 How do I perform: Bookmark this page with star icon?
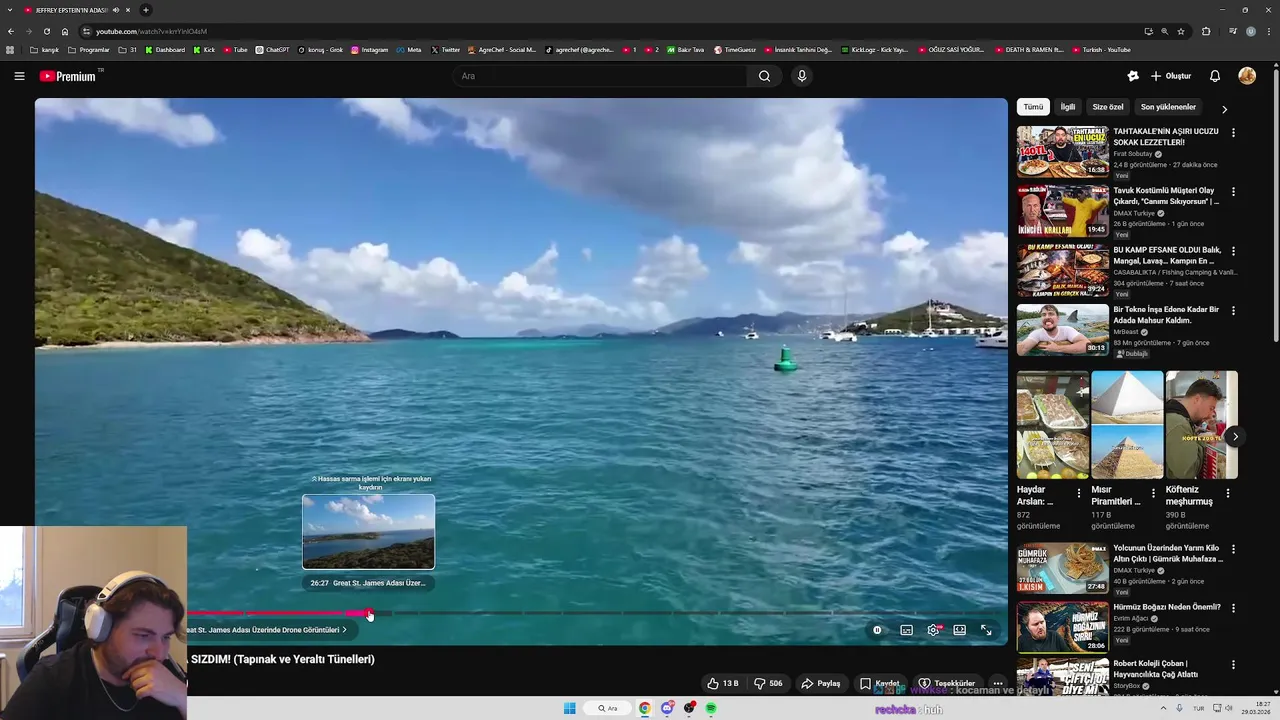[x=1181, y=31]
